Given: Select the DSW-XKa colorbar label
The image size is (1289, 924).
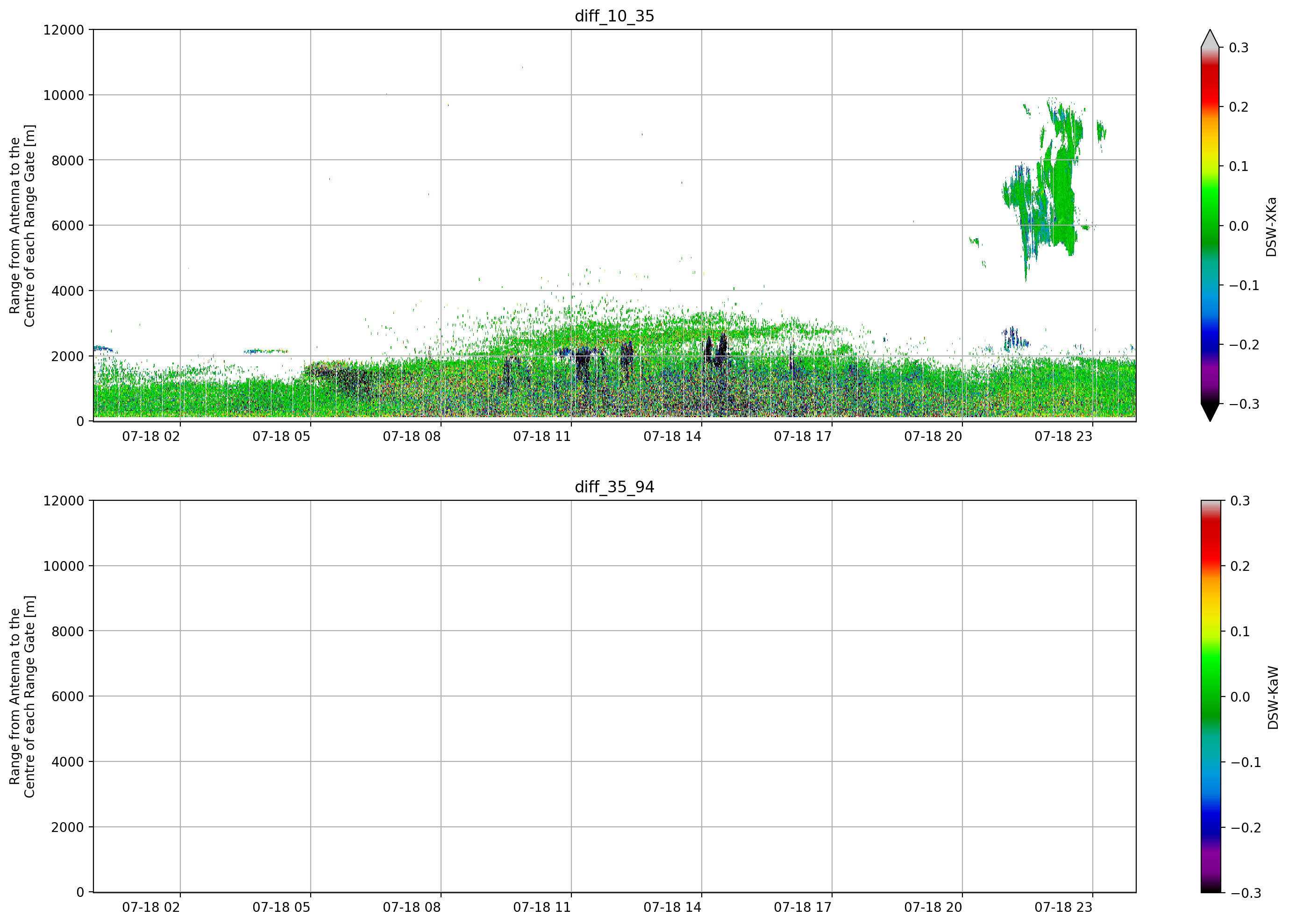Looking at the screenshot, I should [1271, 227].
